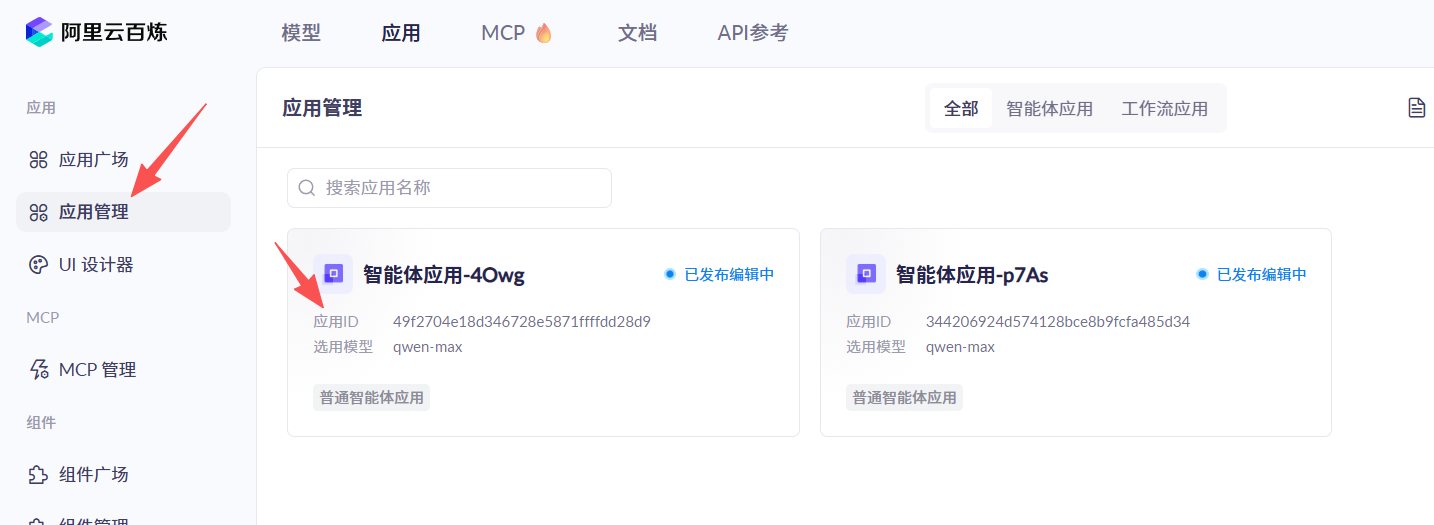
Task: Click qwen-max model on 智能体应用-4Owg card
Action: tap(428, 347)
